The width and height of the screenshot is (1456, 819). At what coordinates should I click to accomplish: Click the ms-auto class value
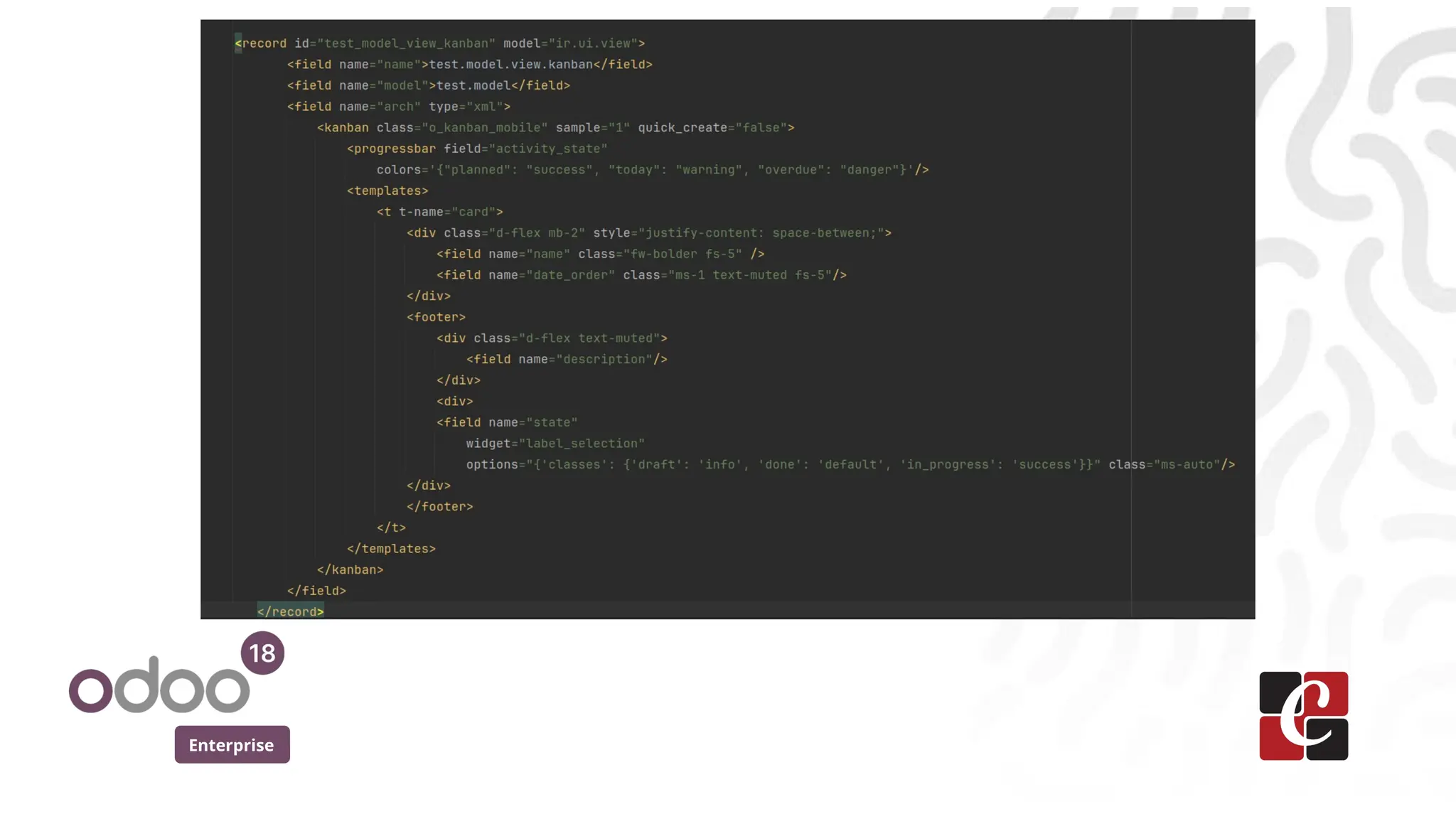point(1187,465)
